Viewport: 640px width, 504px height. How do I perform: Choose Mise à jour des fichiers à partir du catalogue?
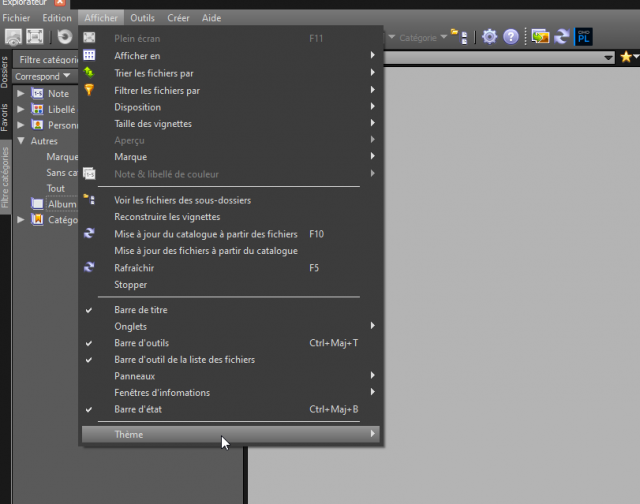pyautogui.click(x=231, y=251)
